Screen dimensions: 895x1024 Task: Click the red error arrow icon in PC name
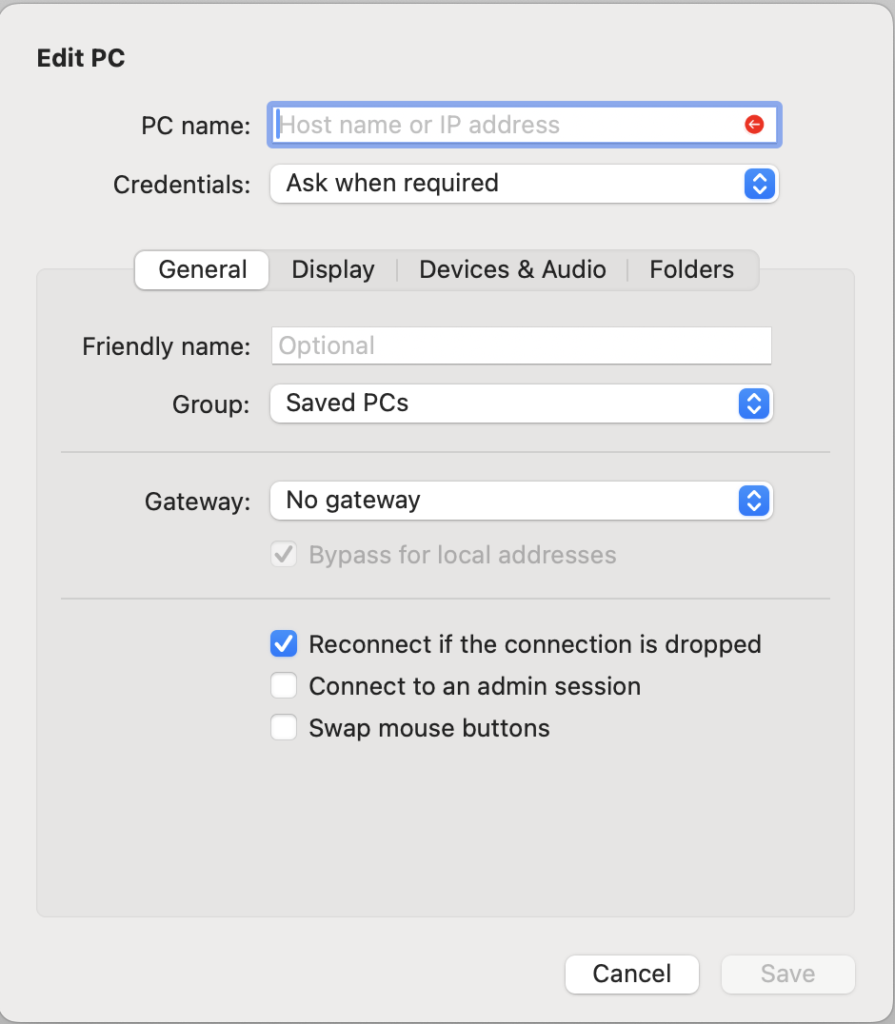tap(754, 124)
